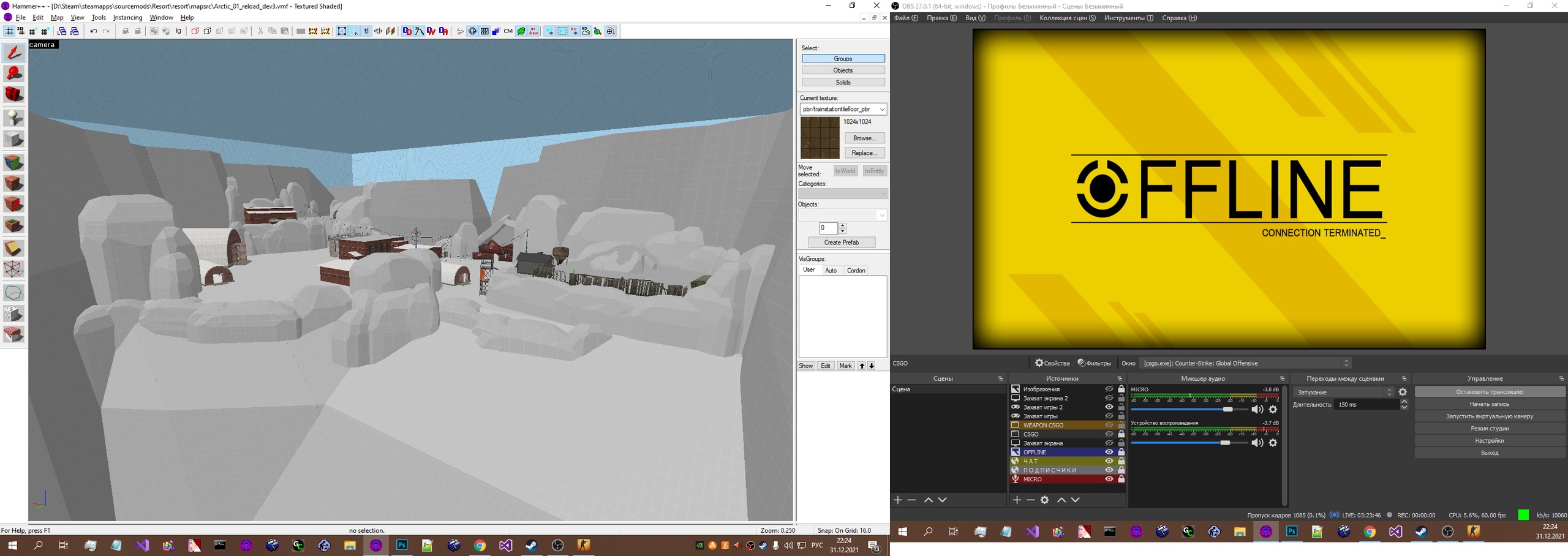Activate the Entity tool (light bulb icon)

[14, 118]
